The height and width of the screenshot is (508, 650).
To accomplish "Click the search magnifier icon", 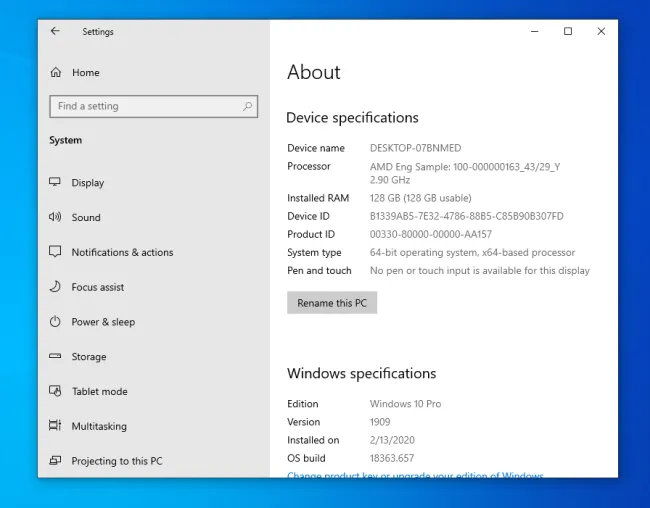I will point(247,106).
